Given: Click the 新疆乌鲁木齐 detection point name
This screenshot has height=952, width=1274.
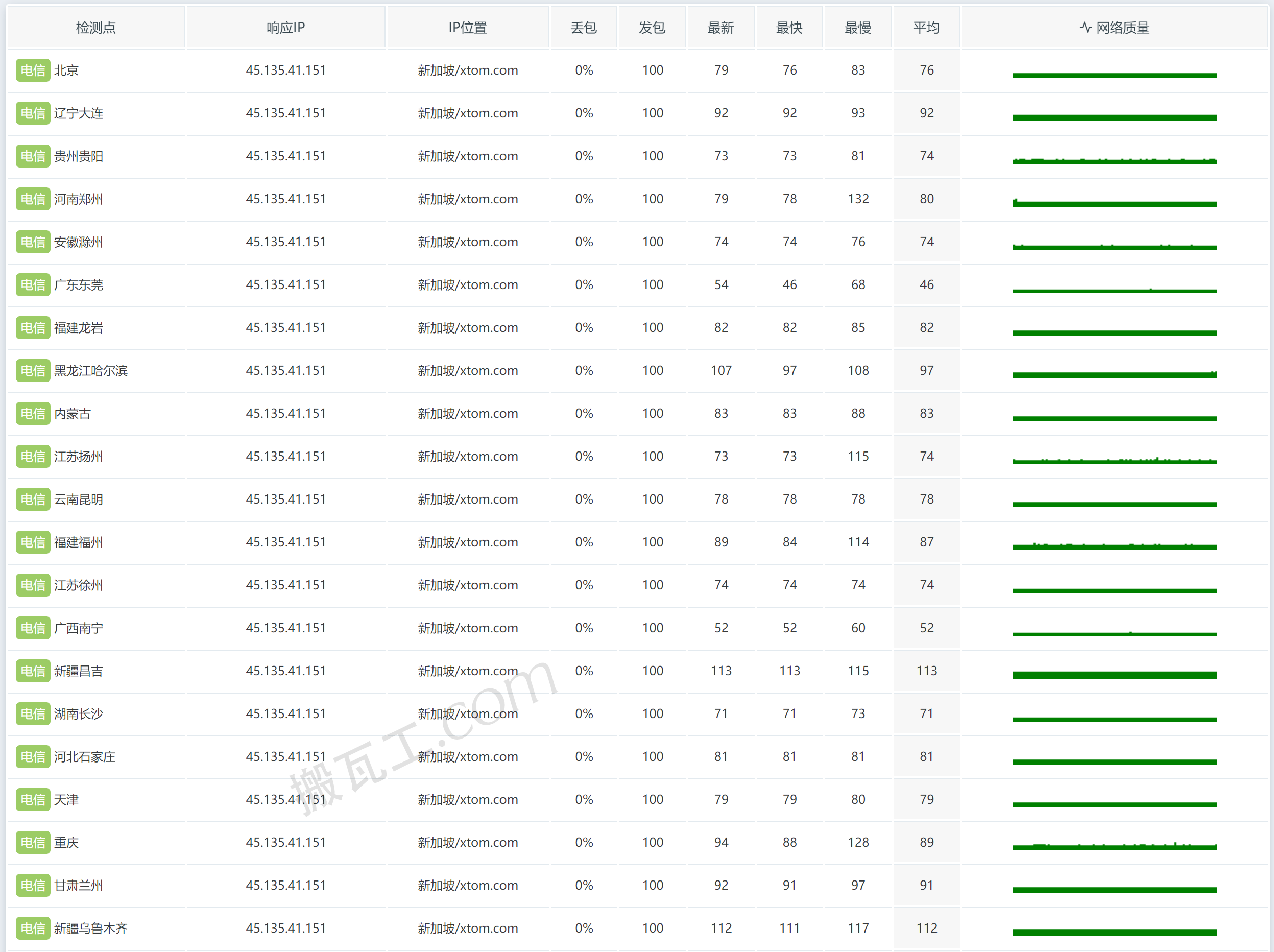Looking at the screenshot, I should coord(90,929).
